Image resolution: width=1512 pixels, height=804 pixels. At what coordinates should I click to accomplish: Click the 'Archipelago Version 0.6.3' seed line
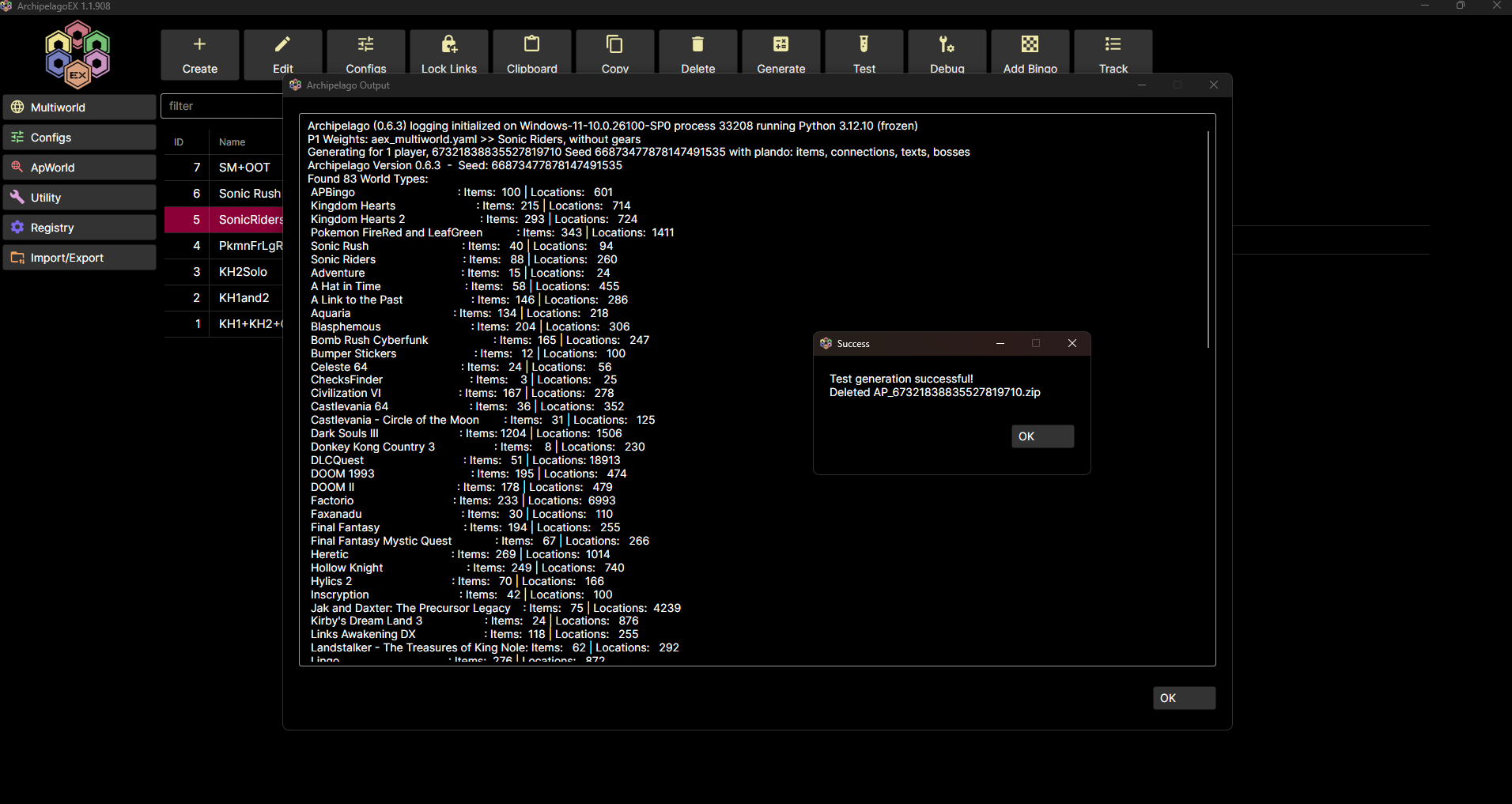[465, 165]
